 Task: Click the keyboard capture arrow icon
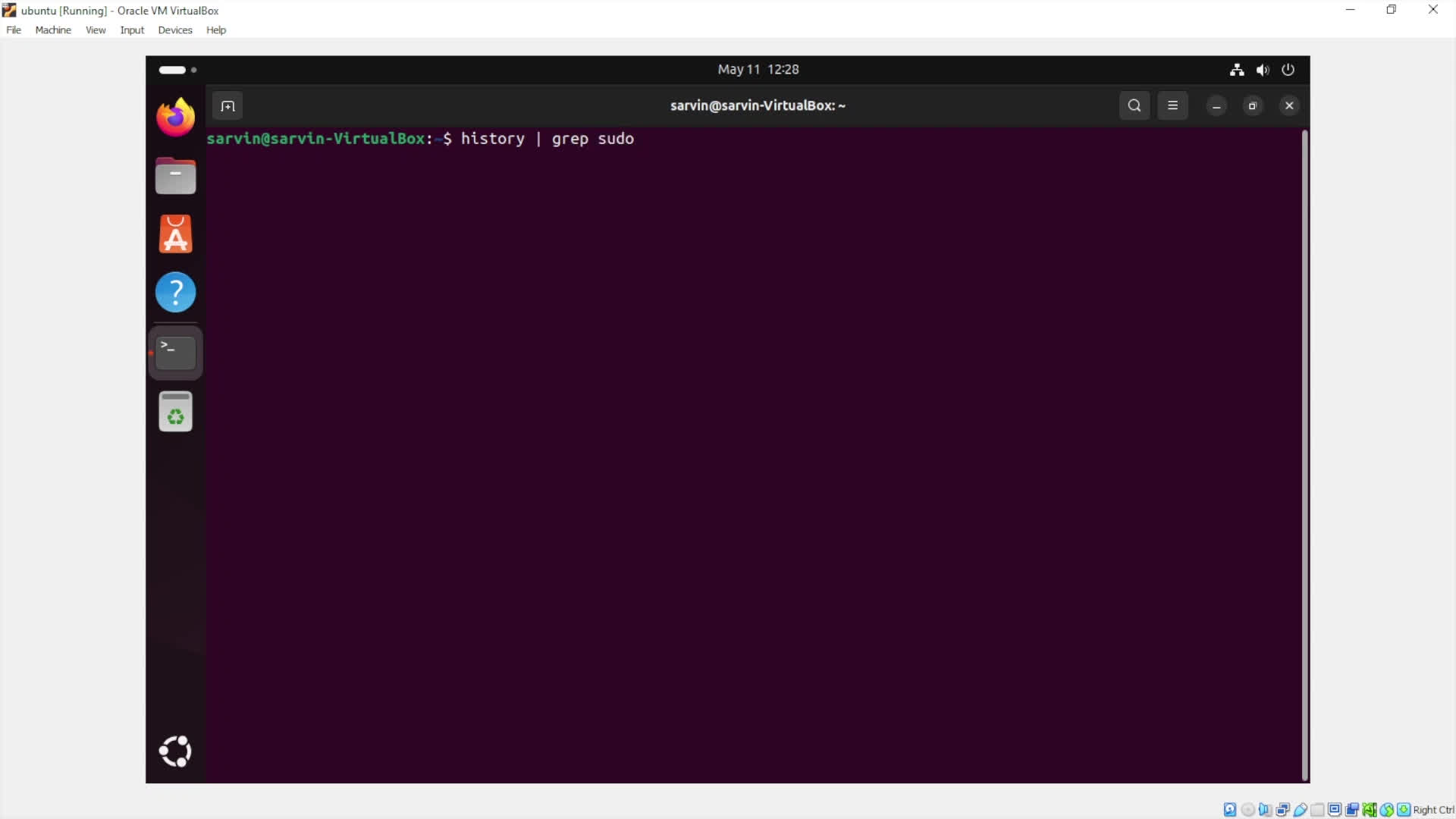click(1404, 810)
